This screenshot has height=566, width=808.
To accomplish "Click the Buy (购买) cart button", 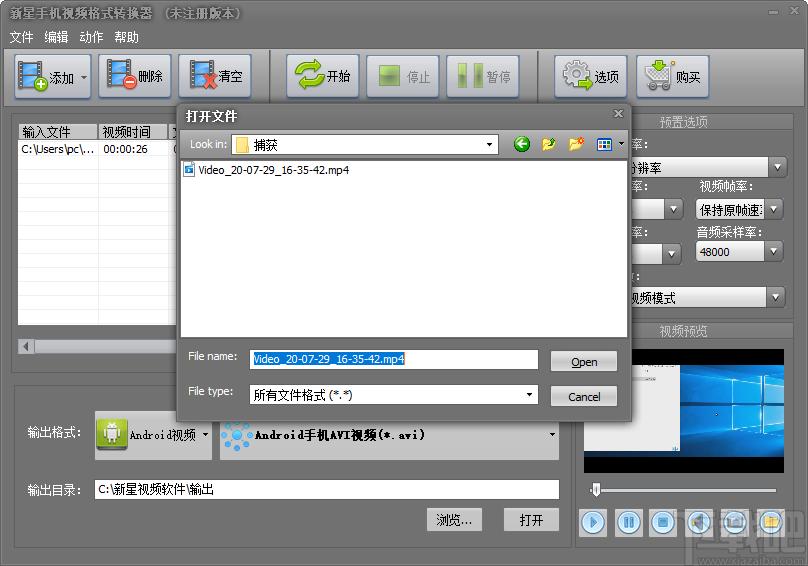I will (x=672, y=76).
